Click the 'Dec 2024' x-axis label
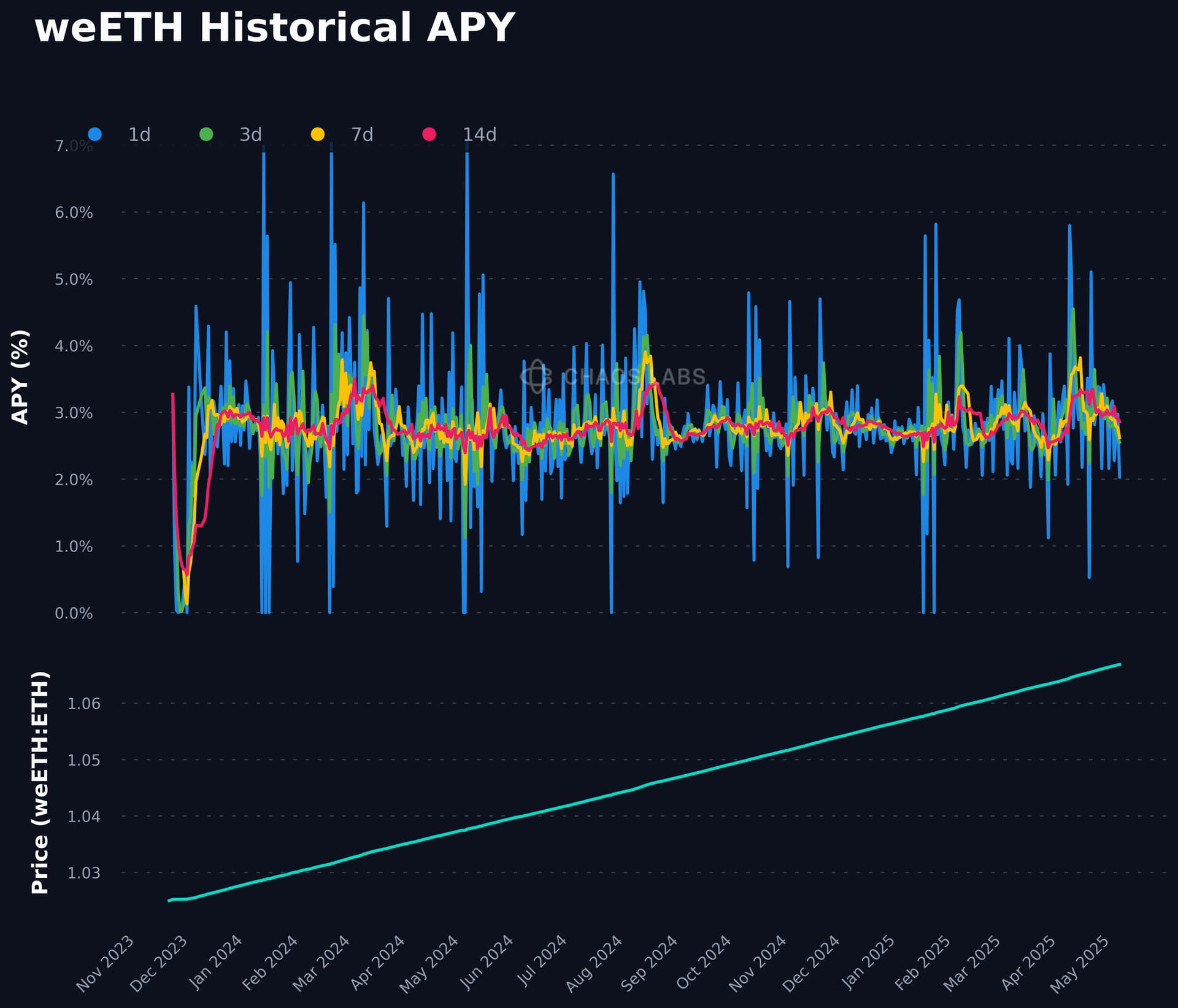This screenshot has height=1008, width=1178. (812, 963)
